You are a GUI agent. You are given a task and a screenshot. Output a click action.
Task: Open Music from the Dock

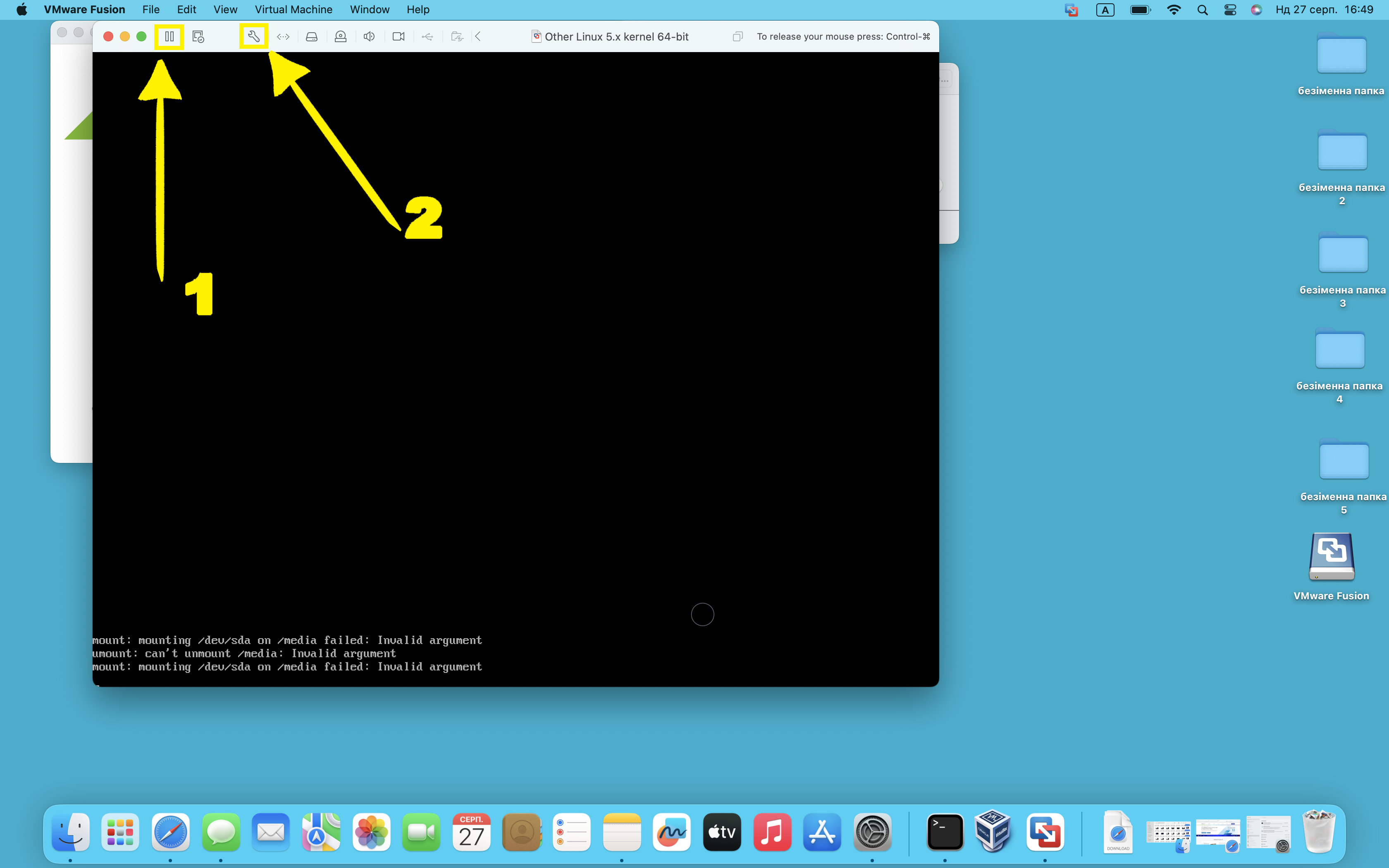pos(772,832)
